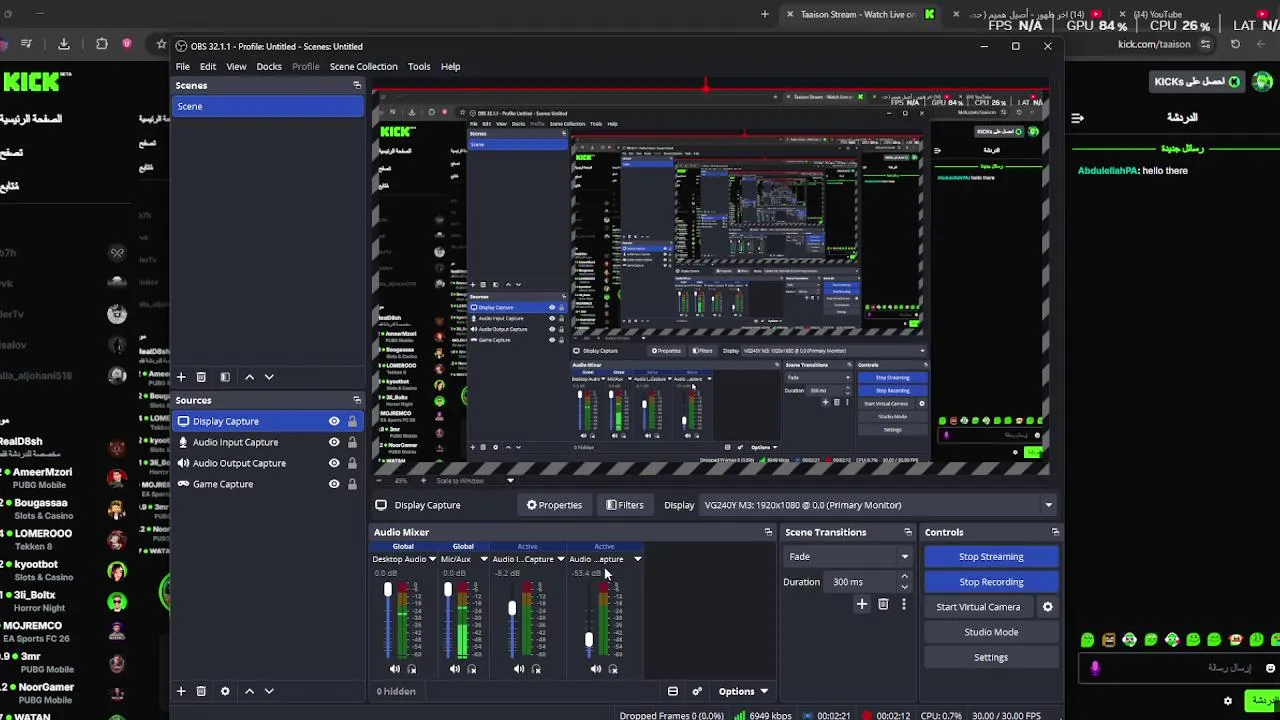Open the View menu
This screenshot has width=1280, height=720.
point(236,66)
